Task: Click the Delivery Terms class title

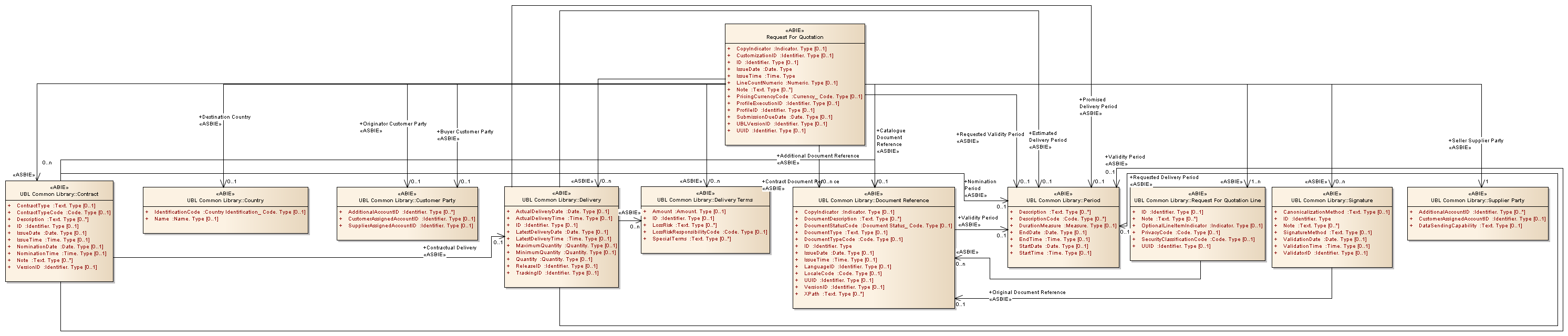Action: 705,199
